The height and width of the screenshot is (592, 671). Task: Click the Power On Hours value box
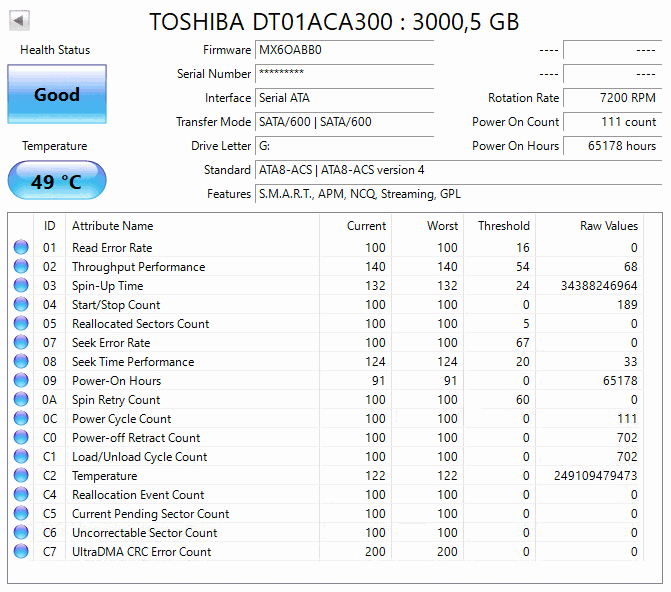pos(612,146)
